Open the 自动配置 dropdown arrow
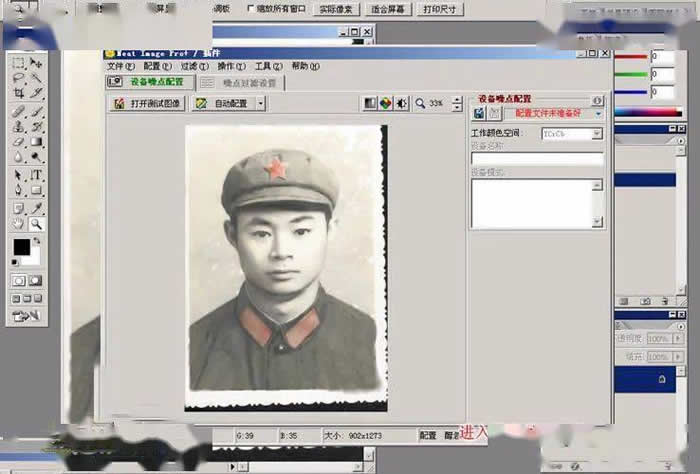The image size is (700, 474). (x=252, y=103)
